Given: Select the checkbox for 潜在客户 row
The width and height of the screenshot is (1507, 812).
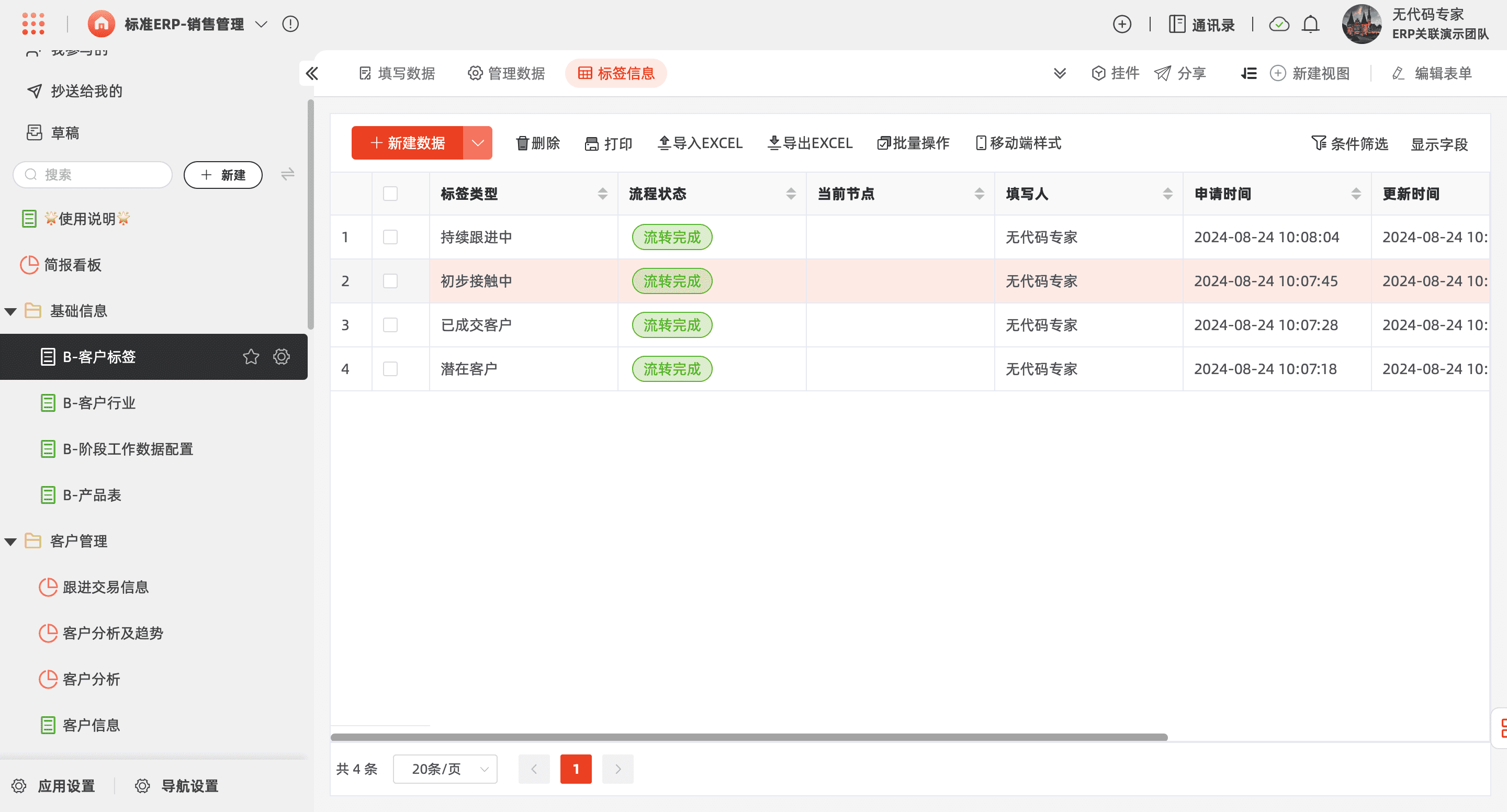Looking at the screenshot, I should coord(390,369).
